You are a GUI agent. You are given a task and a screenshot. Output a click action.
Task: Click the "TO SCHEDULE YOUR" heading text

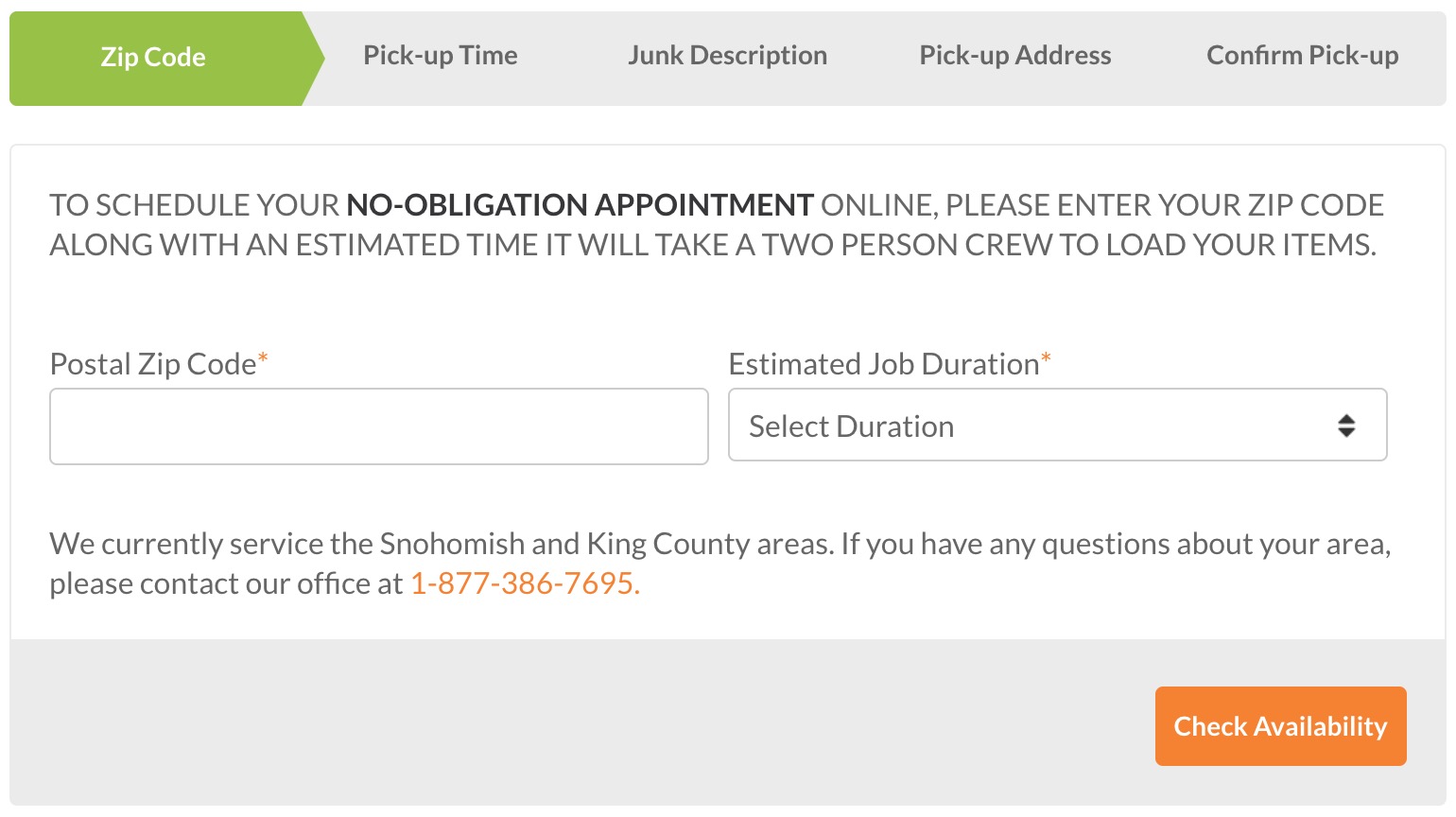pyautogui.click(x=194, y=205)
